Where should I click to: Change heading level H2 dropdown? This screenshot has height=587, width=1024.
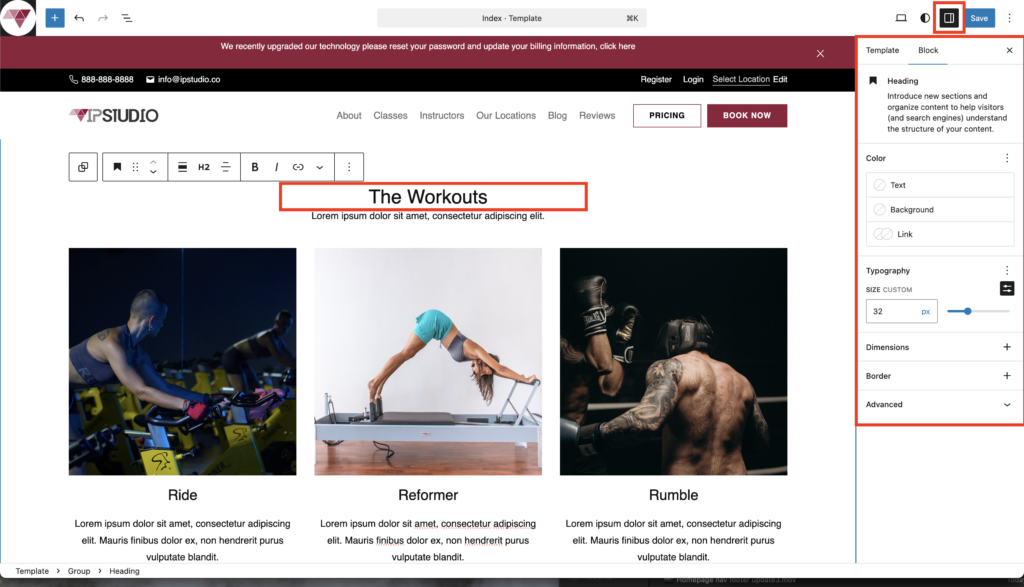(204, 167)
